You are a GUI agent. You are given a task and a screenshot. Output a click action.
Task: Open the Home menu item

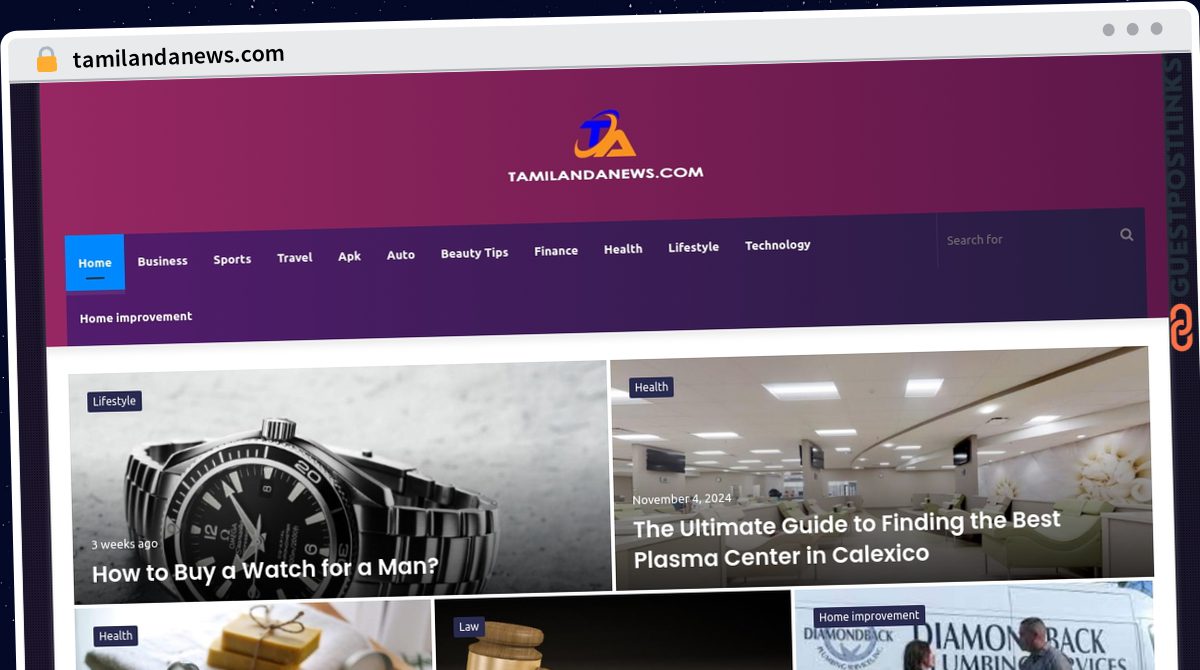point(95,263)
